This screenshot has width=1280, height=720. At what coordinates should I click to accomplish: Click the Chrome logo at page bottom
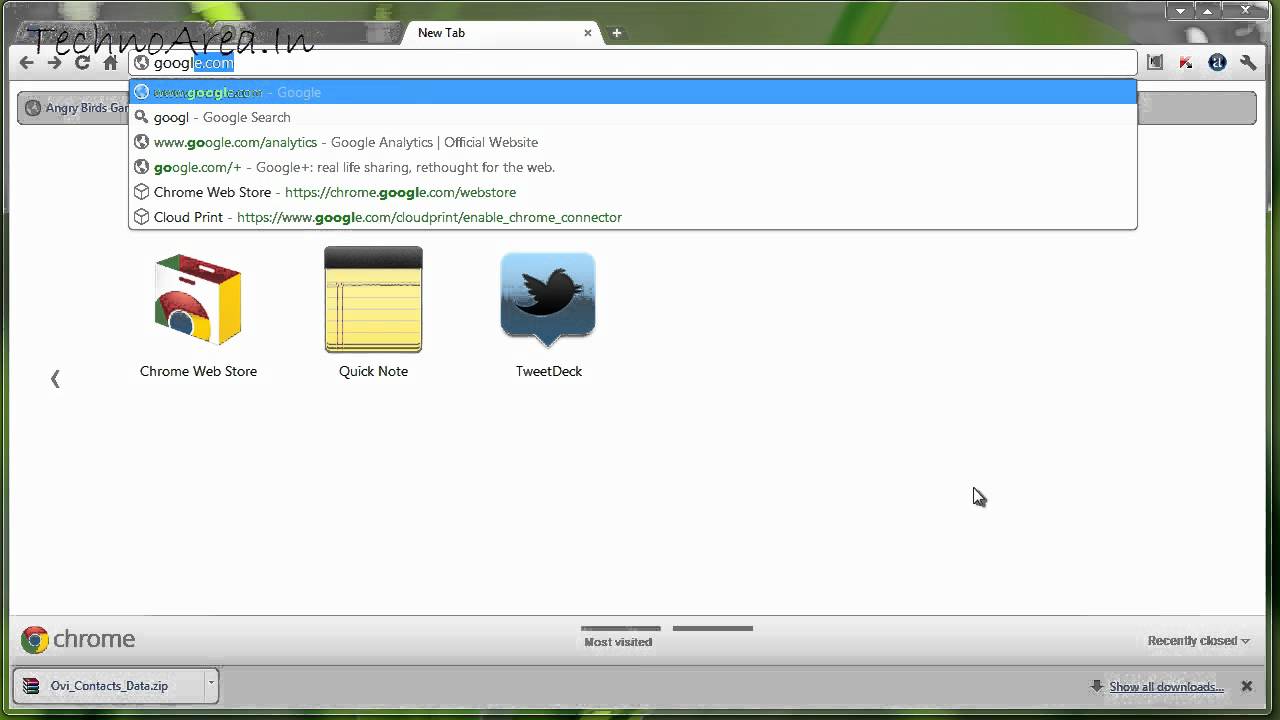tap(78, 640)
